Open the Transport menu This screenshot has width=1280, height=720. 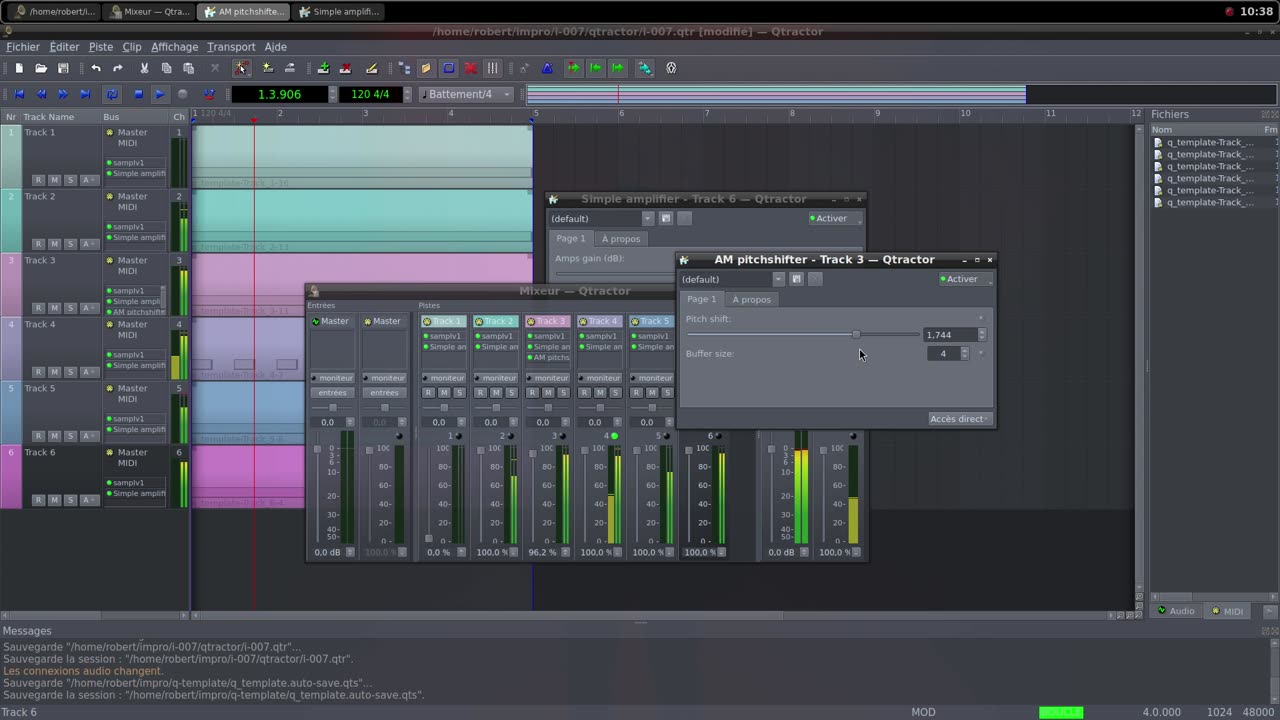point(231,47)
